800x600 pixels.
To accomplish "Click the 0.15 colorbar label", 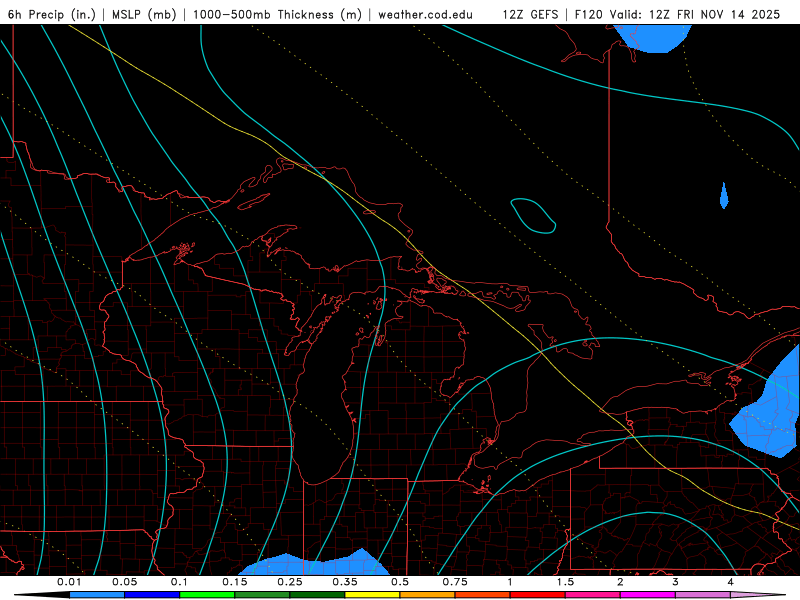I will [x=235, y=582].
